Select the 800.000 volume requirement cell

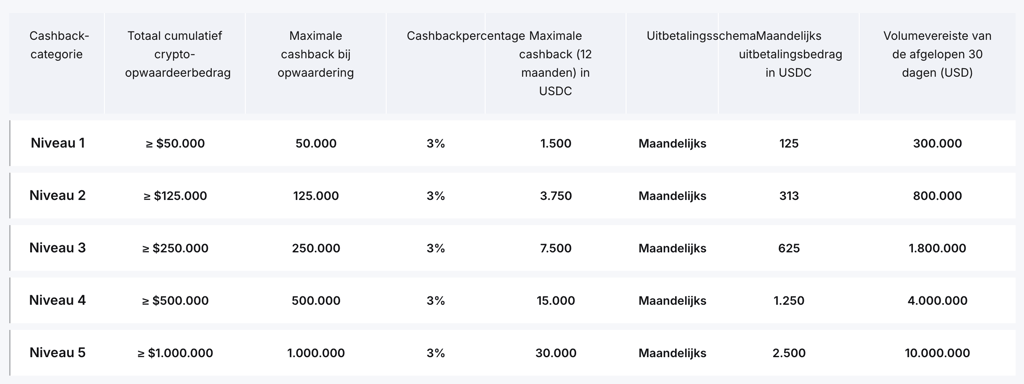(x=937, y=196)
